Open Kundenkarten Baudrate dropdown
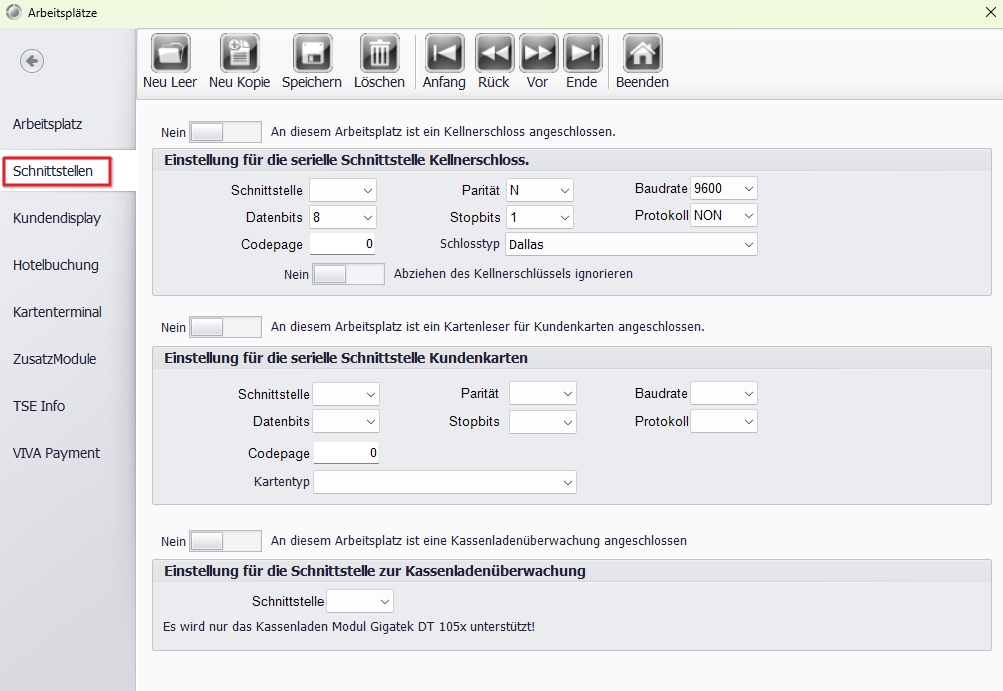 pos(723,393)
